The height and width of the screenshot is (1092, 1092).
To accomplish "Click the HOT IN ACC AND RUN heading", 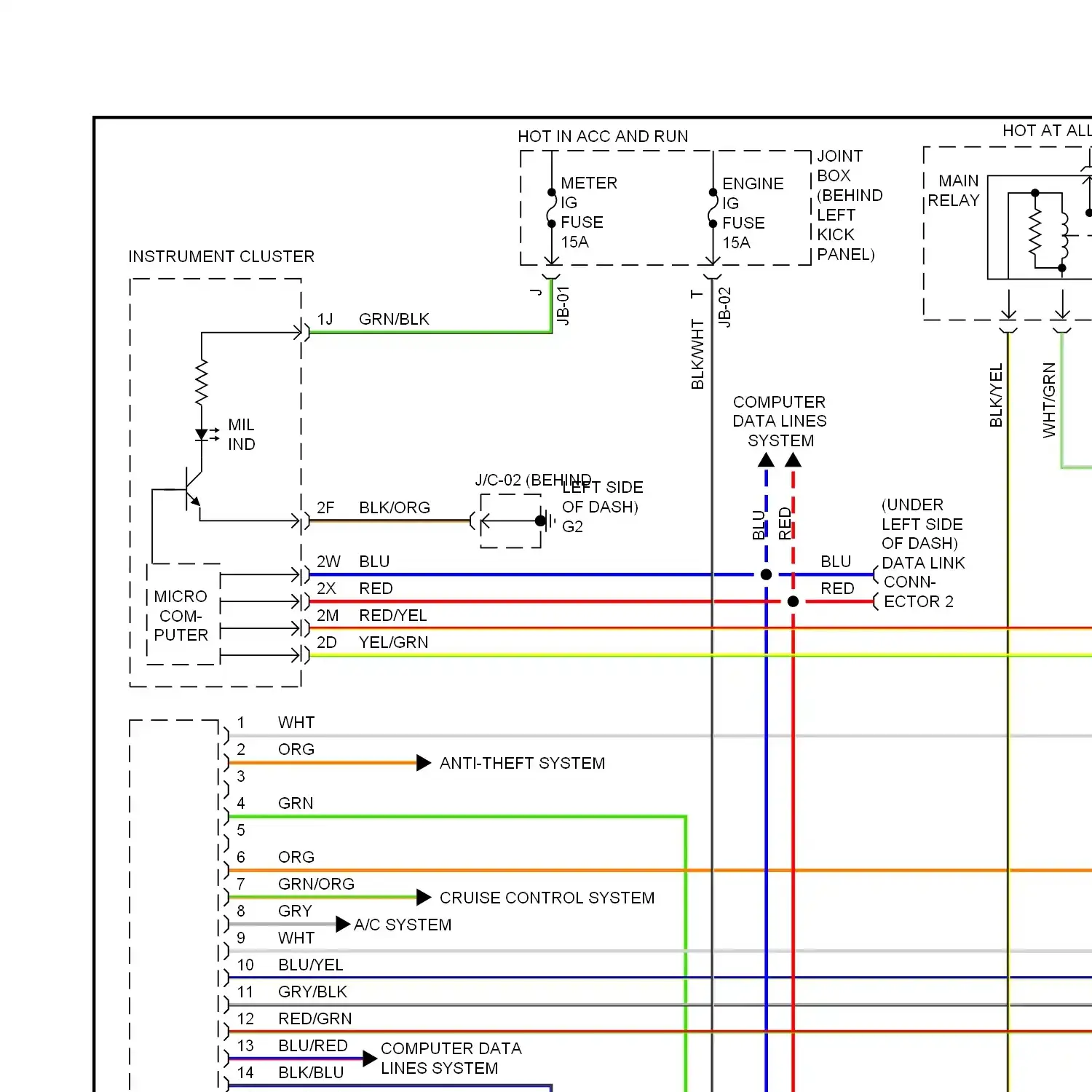I will (603, 136).
